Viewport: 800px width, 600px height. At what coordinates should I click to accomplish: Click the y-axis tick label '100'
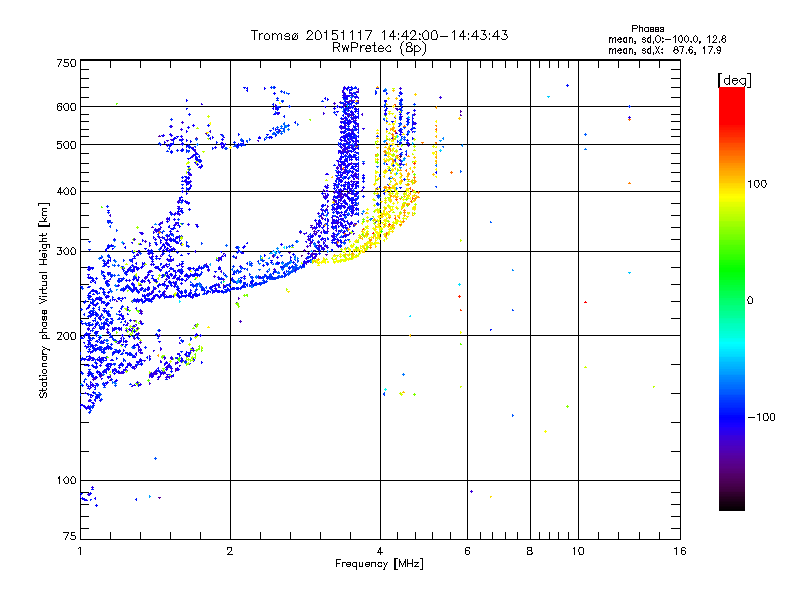click(x=66, y=480)
